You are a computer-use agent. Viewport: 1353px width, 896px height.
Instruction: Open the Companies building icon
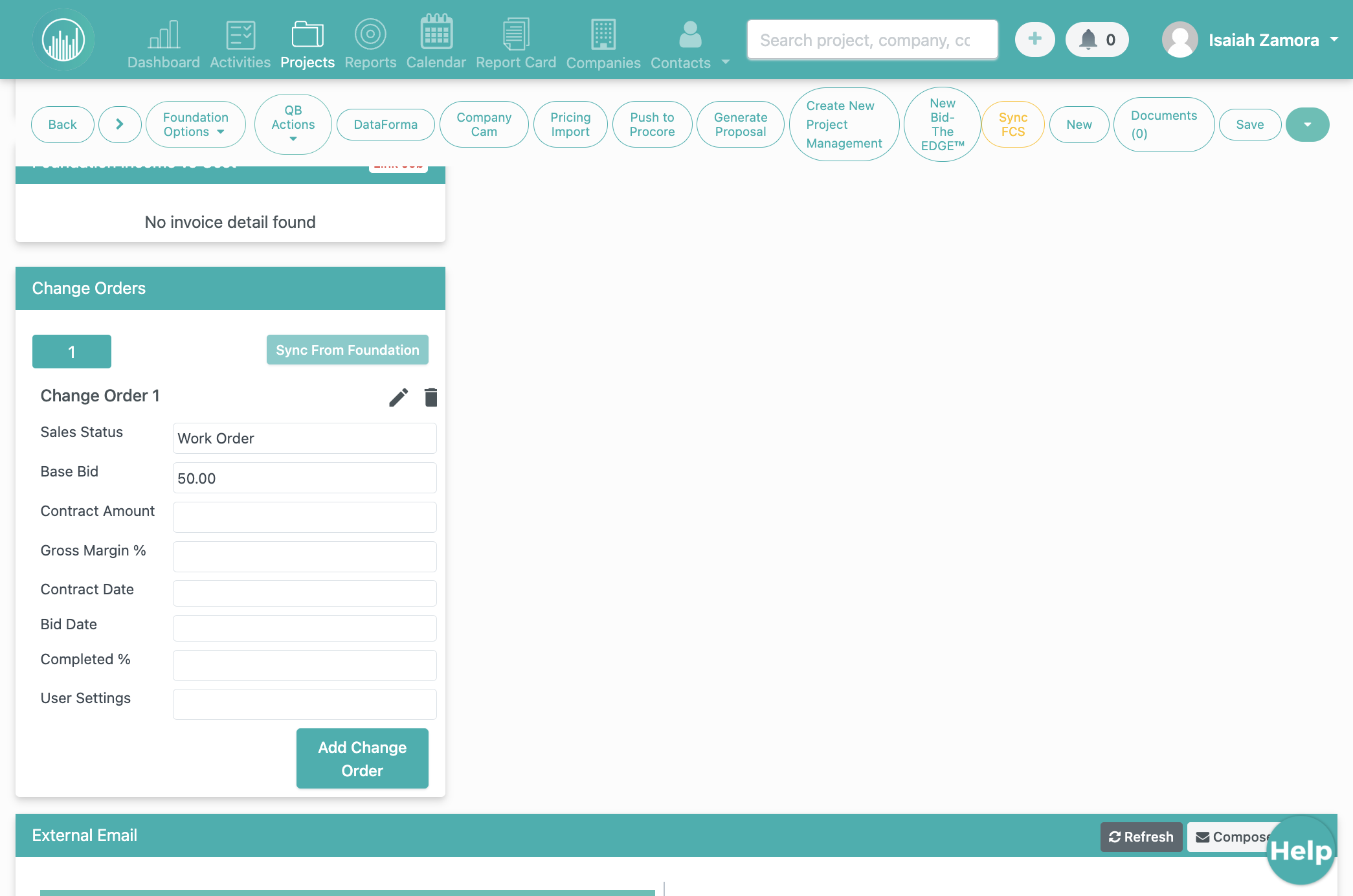pyautogui.click(x=603, y=34)
